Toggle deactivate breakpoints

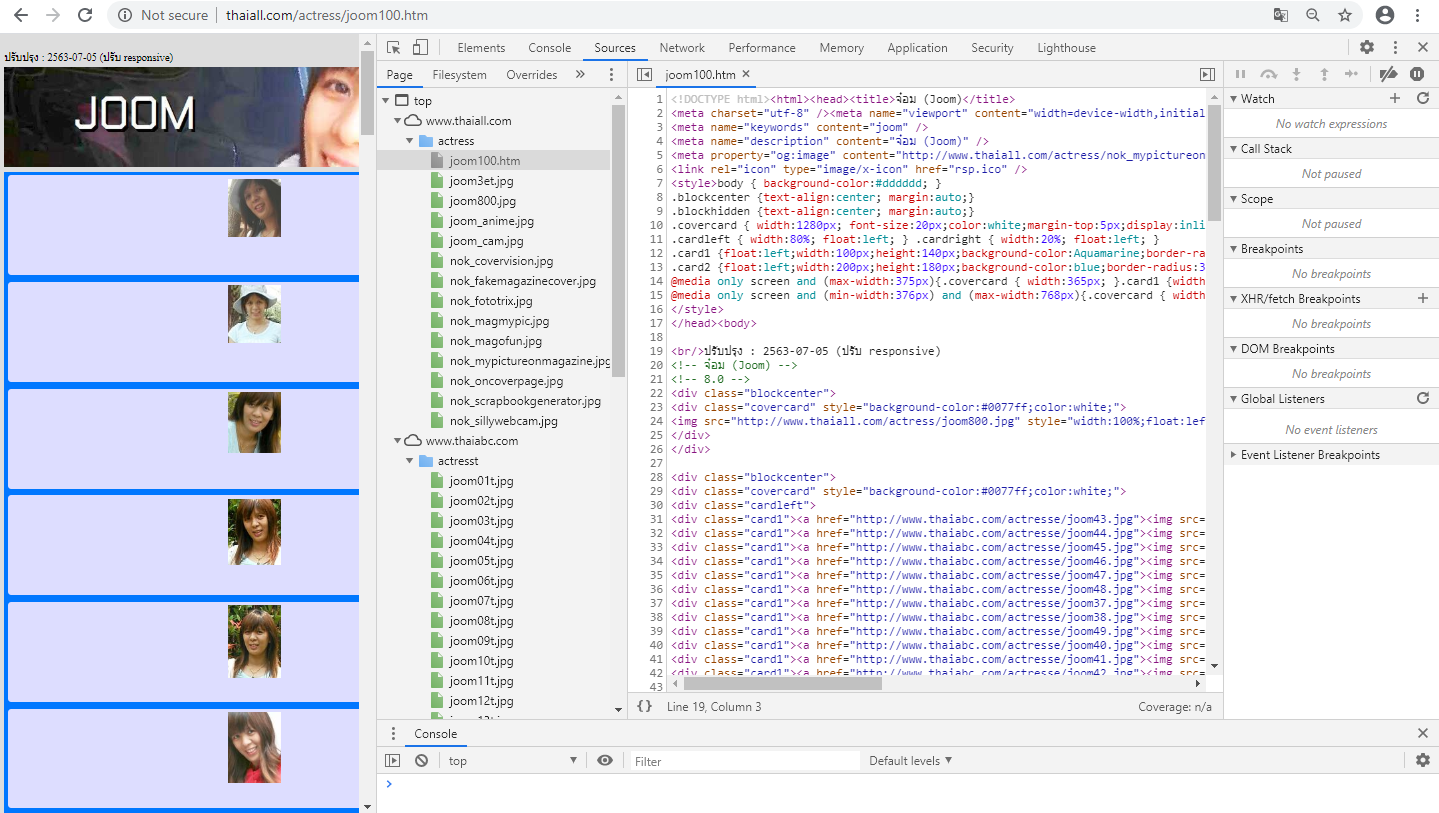click(1387, 74)
